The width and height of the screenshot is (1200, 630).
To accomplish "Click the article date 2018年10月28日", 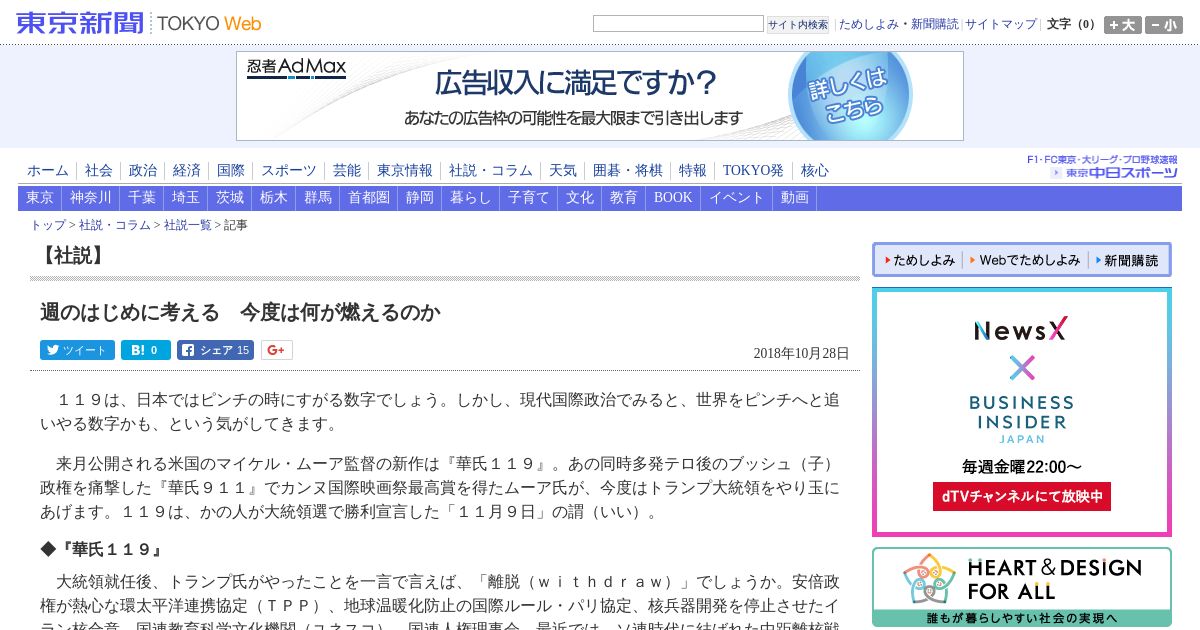I will point(801,353).
